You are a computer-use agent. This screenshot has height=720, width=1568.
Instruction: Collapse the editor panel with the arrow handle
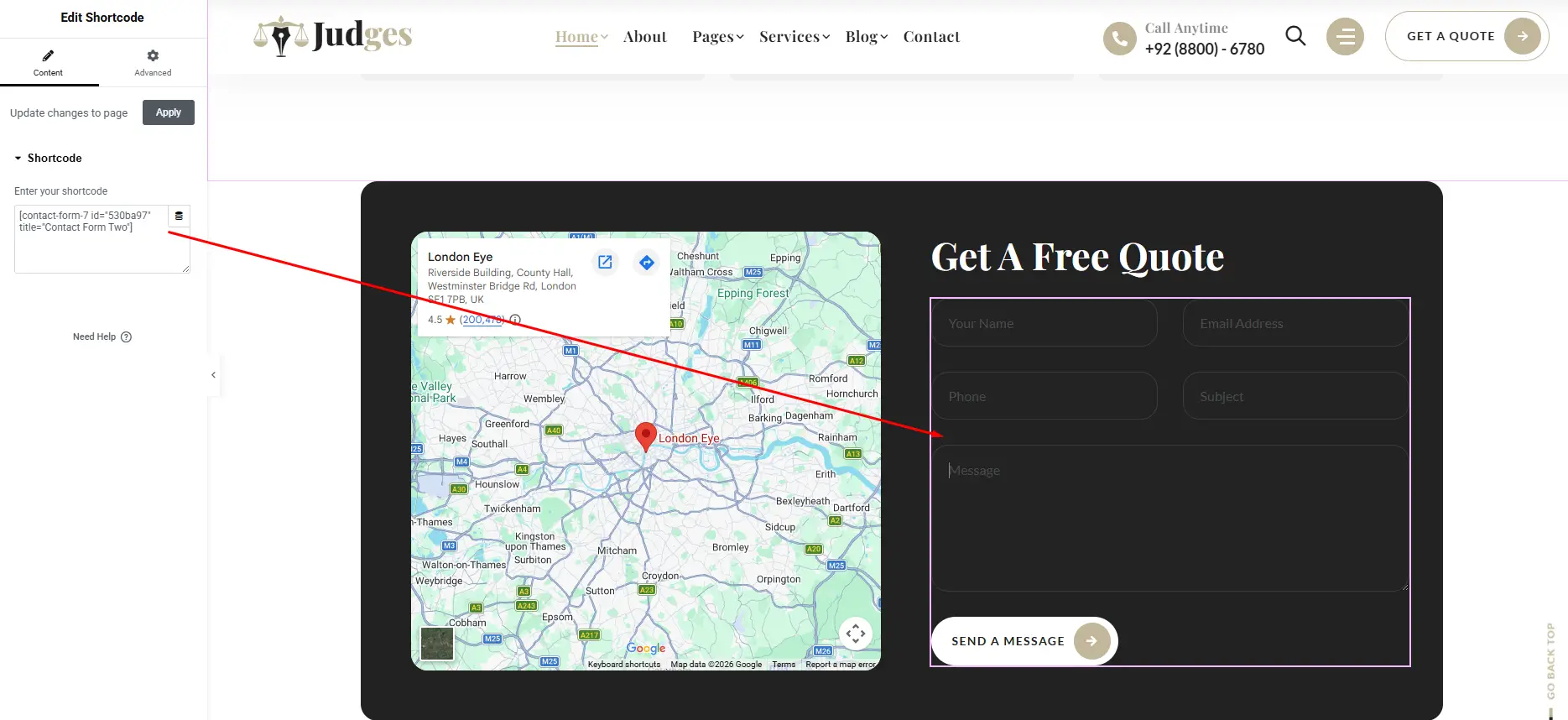213,375
